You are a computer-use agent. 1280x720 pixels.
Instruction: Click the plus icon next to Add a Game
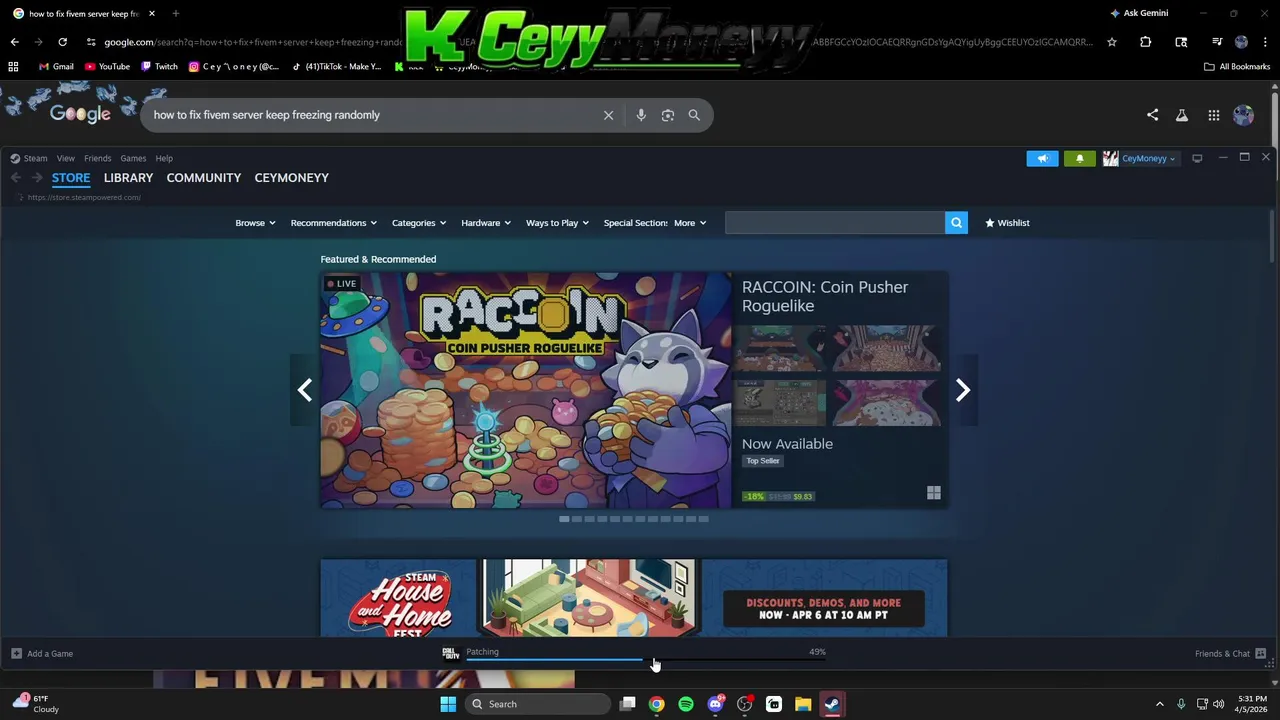tap(16, 653)
